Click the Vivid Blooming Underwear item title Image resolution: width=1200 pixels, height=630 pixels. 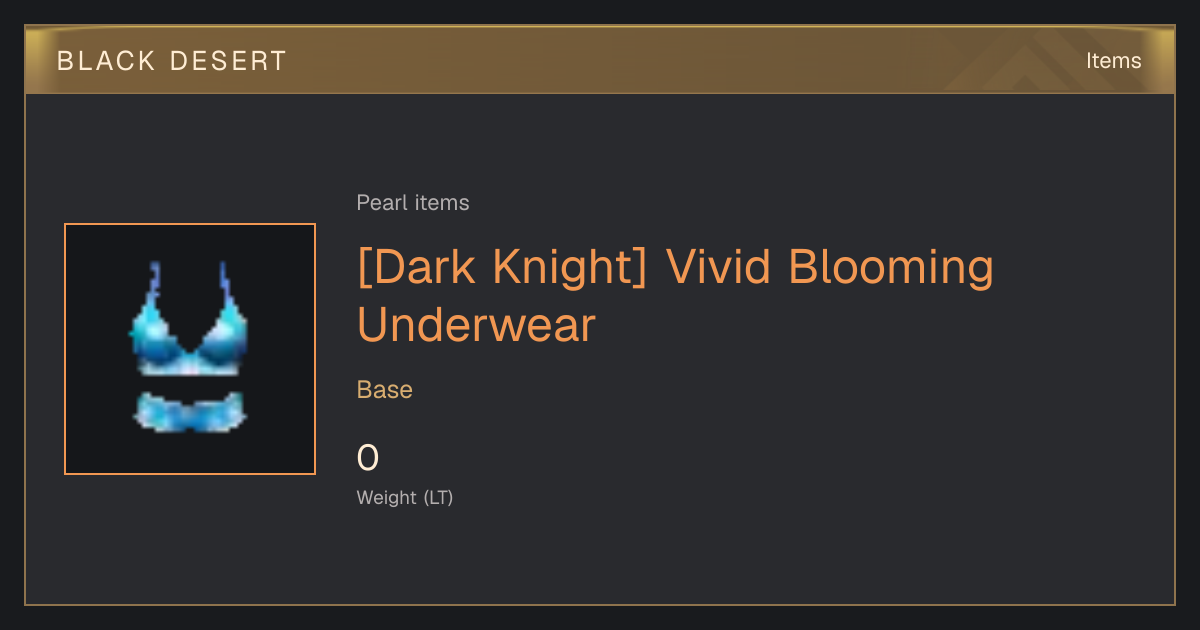pos(675,296)
